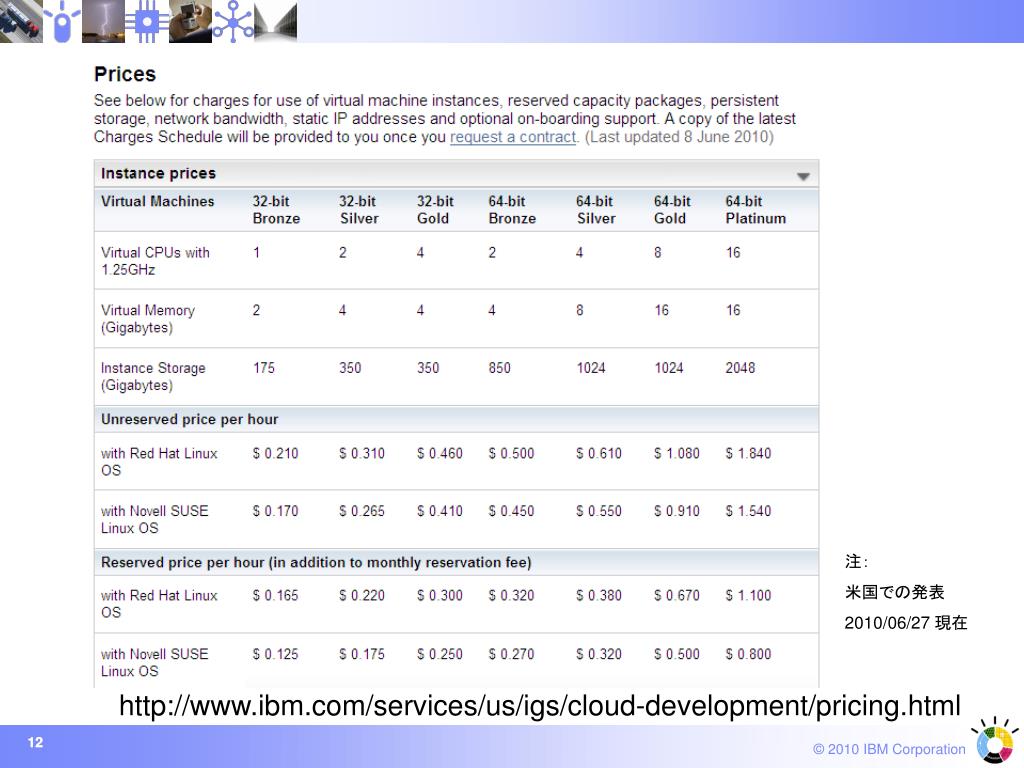1024x768 pixels.
Task: Click the lightning photo in header
Action: pos(103,21)
